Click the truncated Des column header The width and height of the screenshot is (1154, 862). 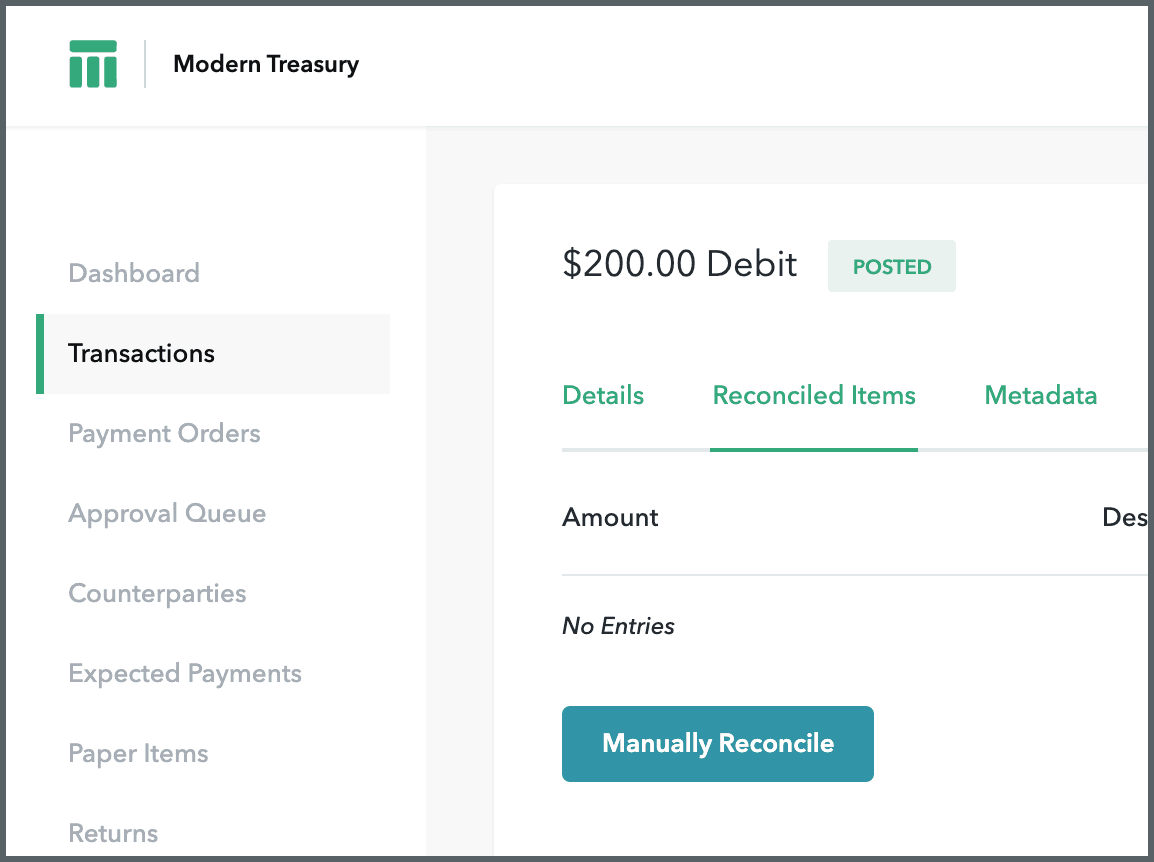coord(1124,517)
